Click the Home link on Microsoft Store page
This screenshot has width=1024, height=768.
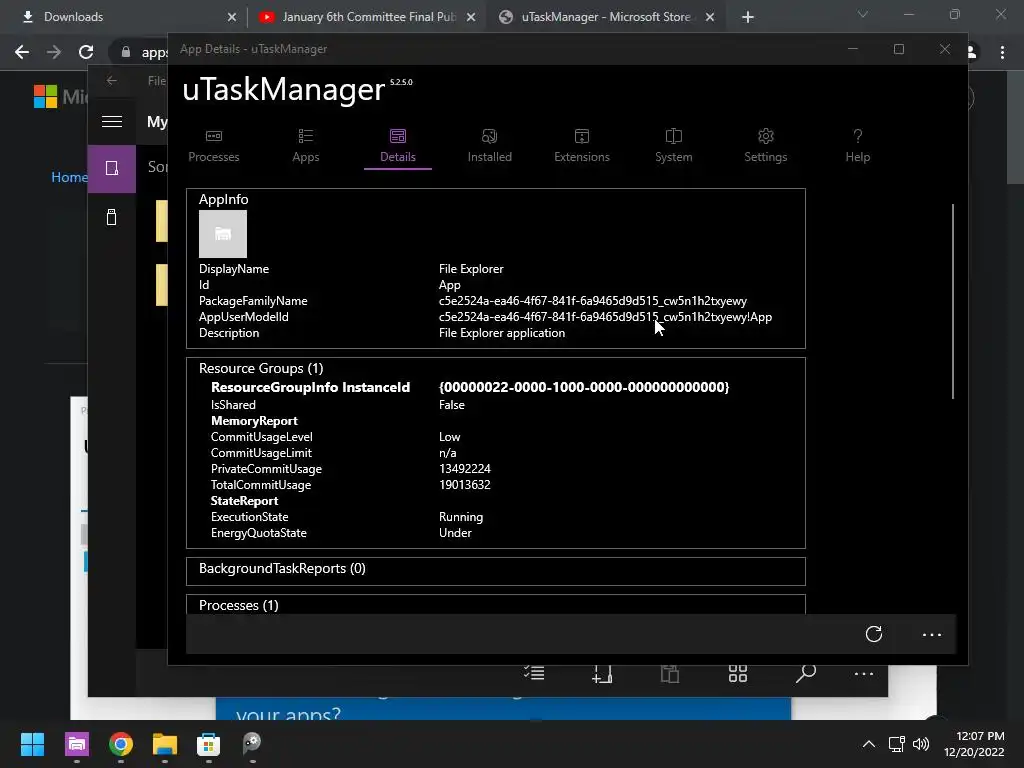pos(69,177)
